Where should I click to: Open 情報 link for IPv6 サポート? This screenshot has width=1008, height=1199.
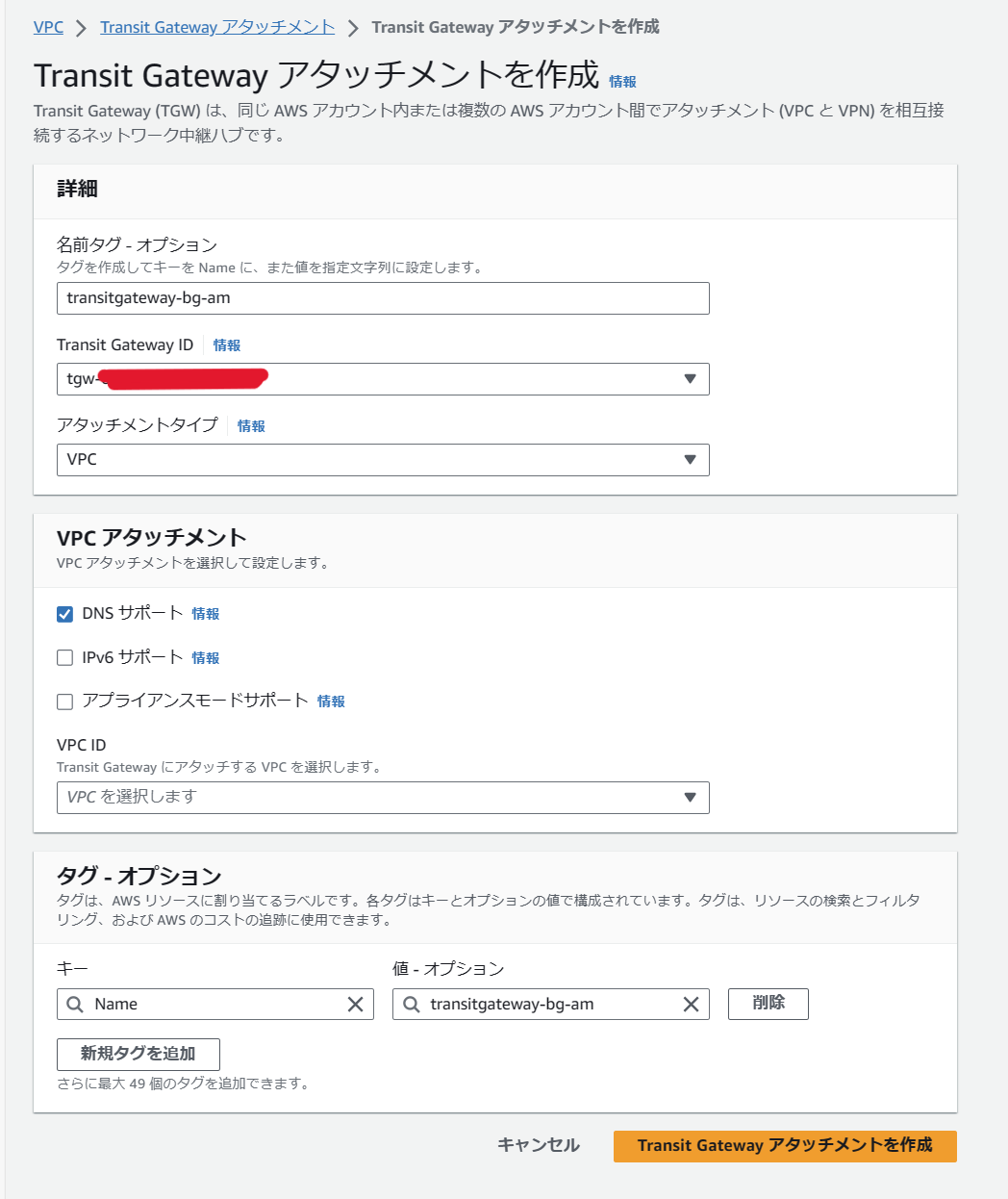pyautogui.click(x=206, y=658)
